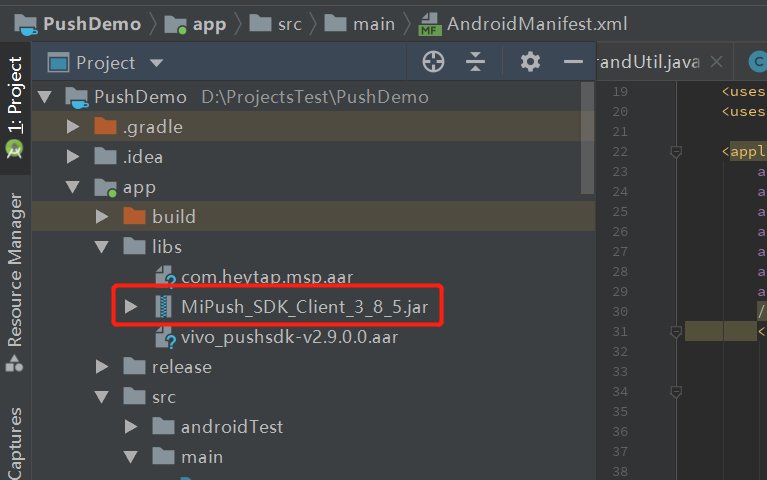Click the locate/scroll from source target icon

click(433, 63)
